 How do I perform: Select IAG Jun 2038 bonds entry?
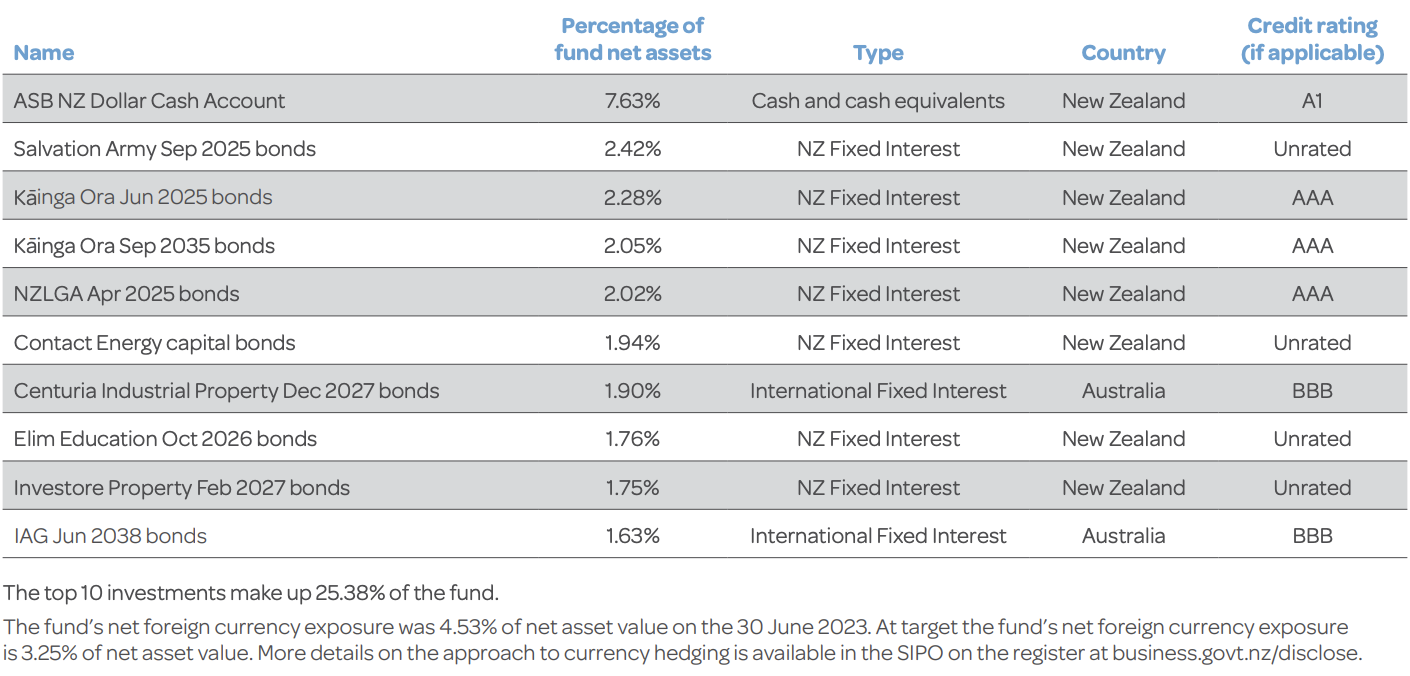[x=110, y=536]
